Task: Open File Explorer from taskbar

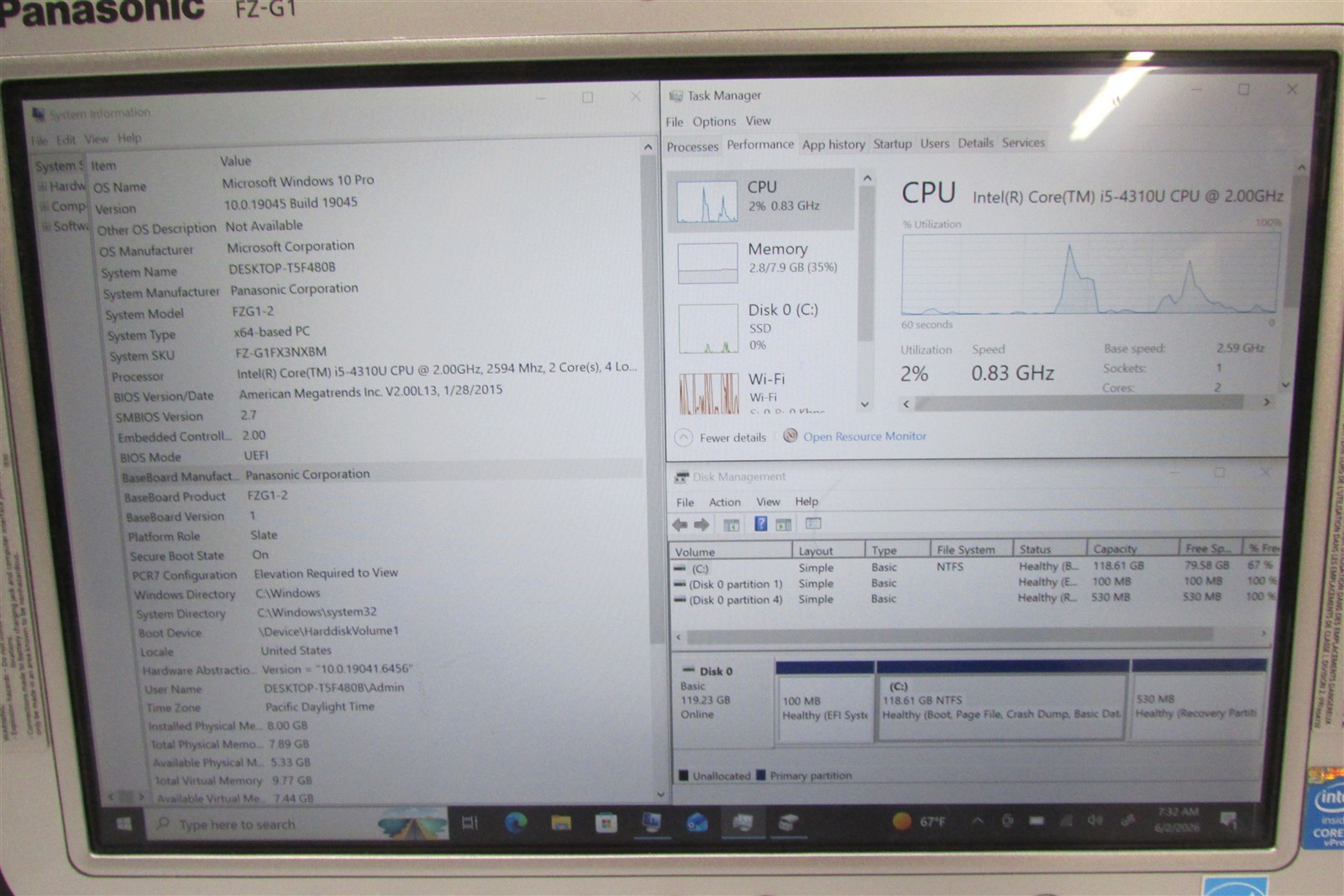Action: pyautogui.click(x=561, y=823)
